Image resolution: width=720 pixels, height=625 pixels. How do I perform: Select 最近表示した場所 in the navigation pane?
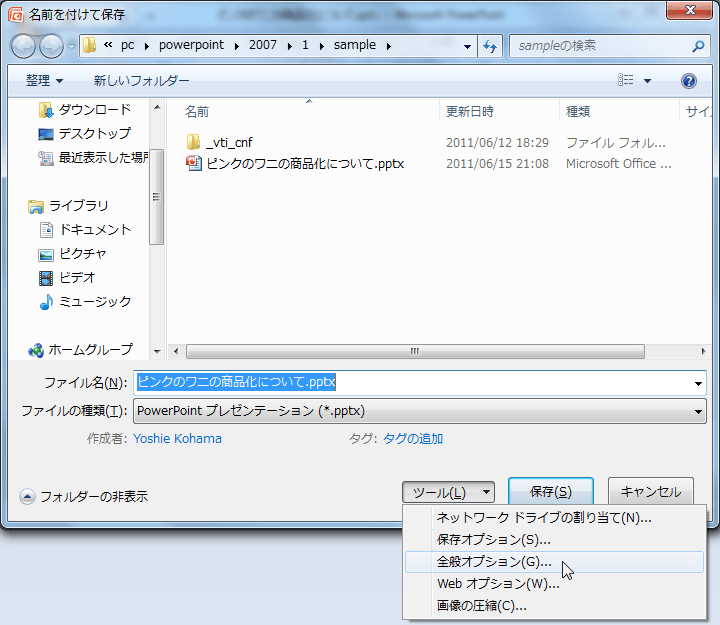coord(93,158)
